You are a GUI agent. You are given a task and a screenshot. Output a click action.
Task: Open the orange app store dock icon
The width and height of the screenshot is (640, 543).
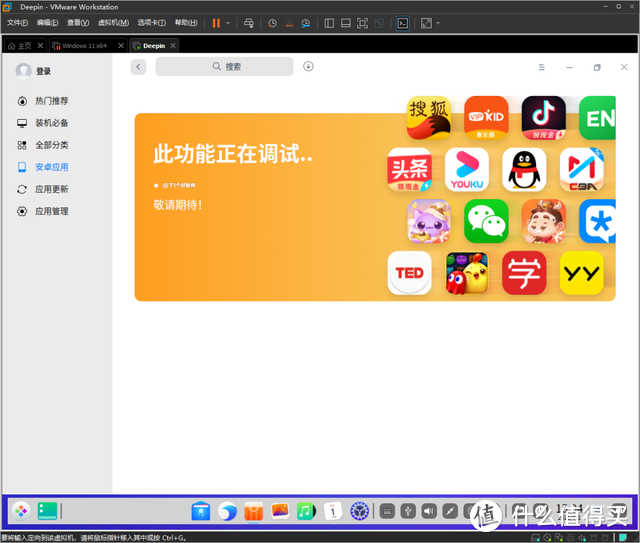[x=254, y=511]
